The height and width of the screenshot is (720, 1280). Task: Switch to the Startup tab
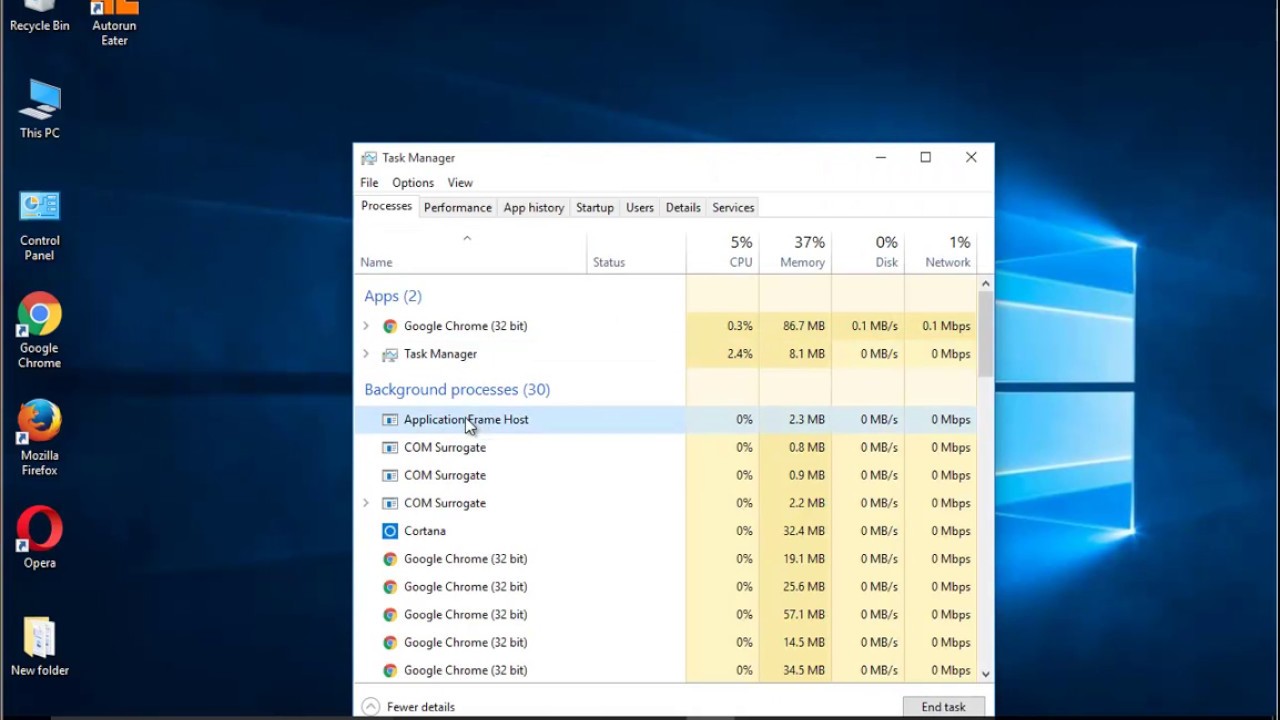tap(595, 208)
